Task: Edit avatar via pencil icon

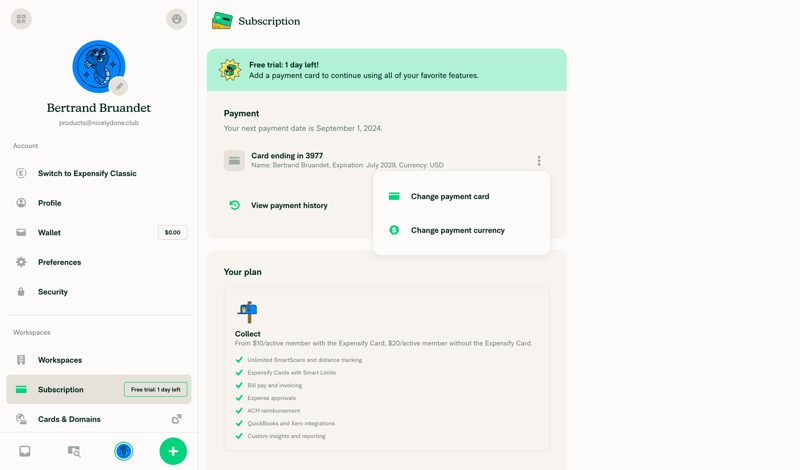Action: point(119,86)
